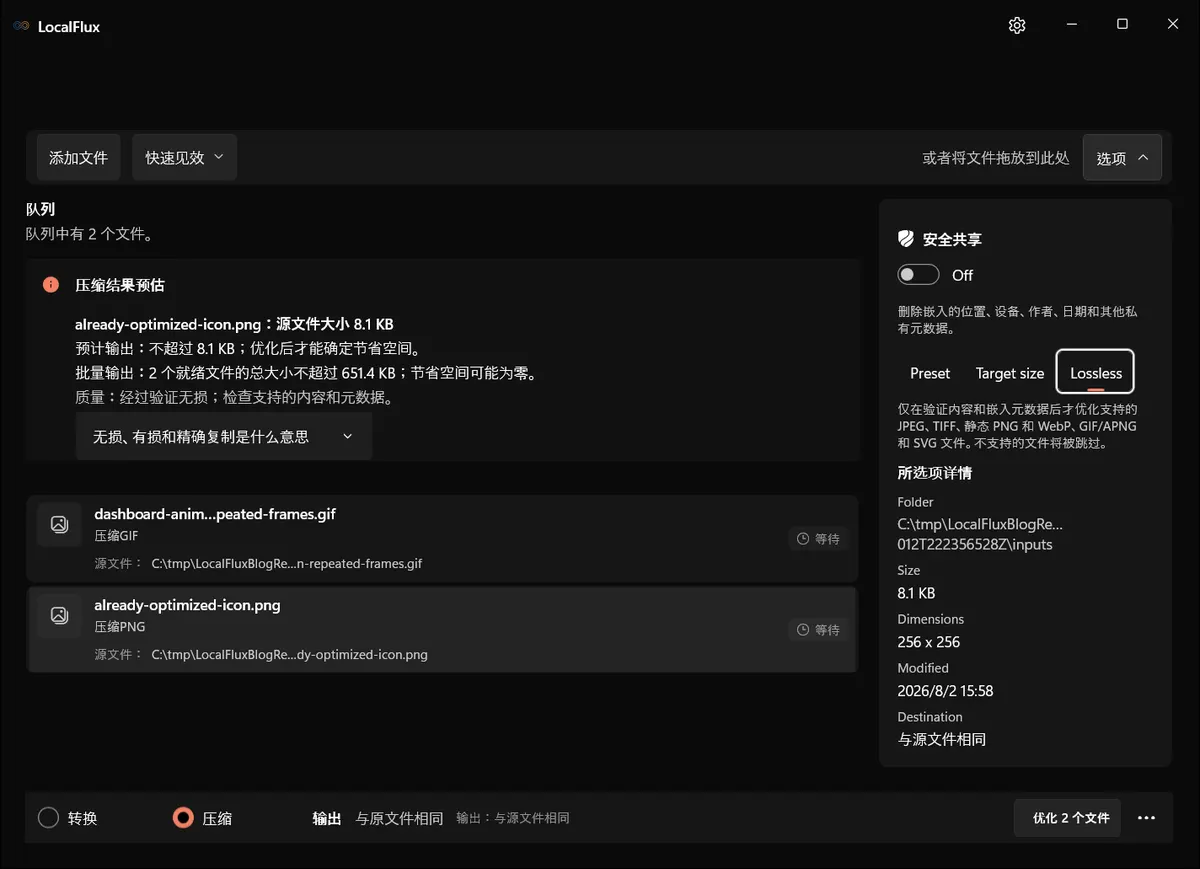The image size is (1200, 869).
Task: Open settings via the gear icon
Action: [1017, 25]
